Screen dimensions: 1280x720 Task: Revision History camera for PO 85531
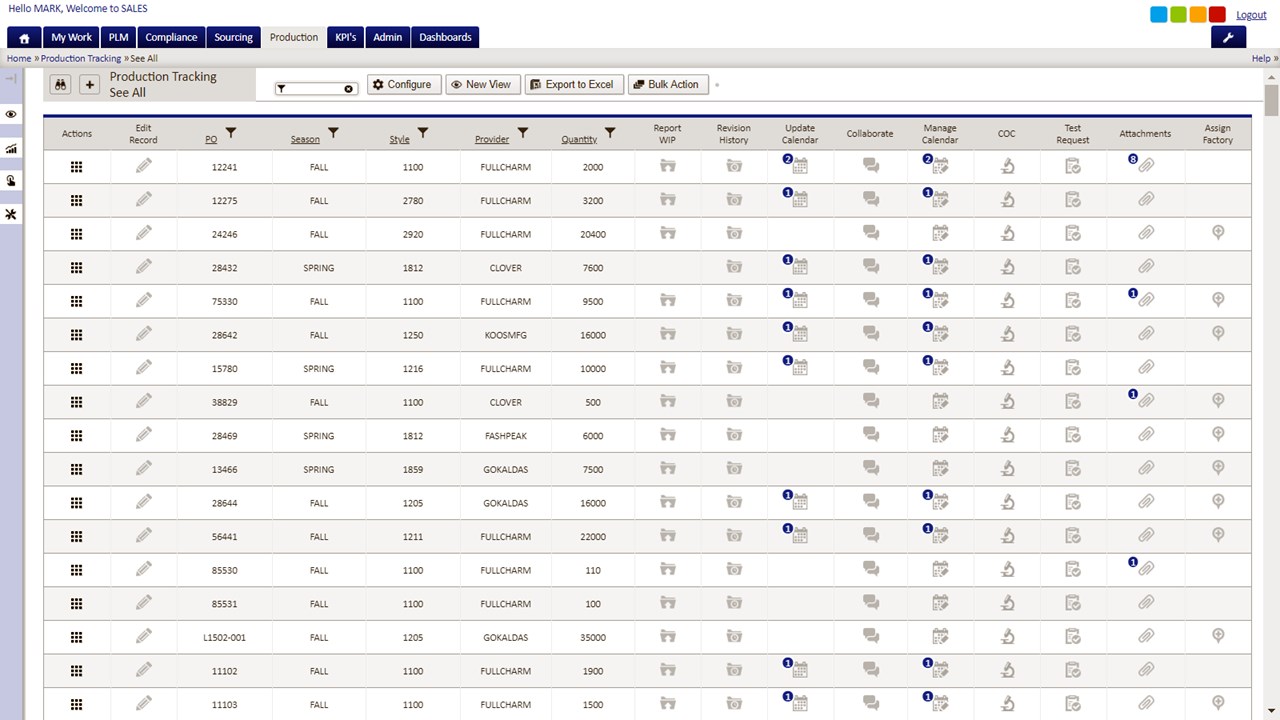point(734,604)
